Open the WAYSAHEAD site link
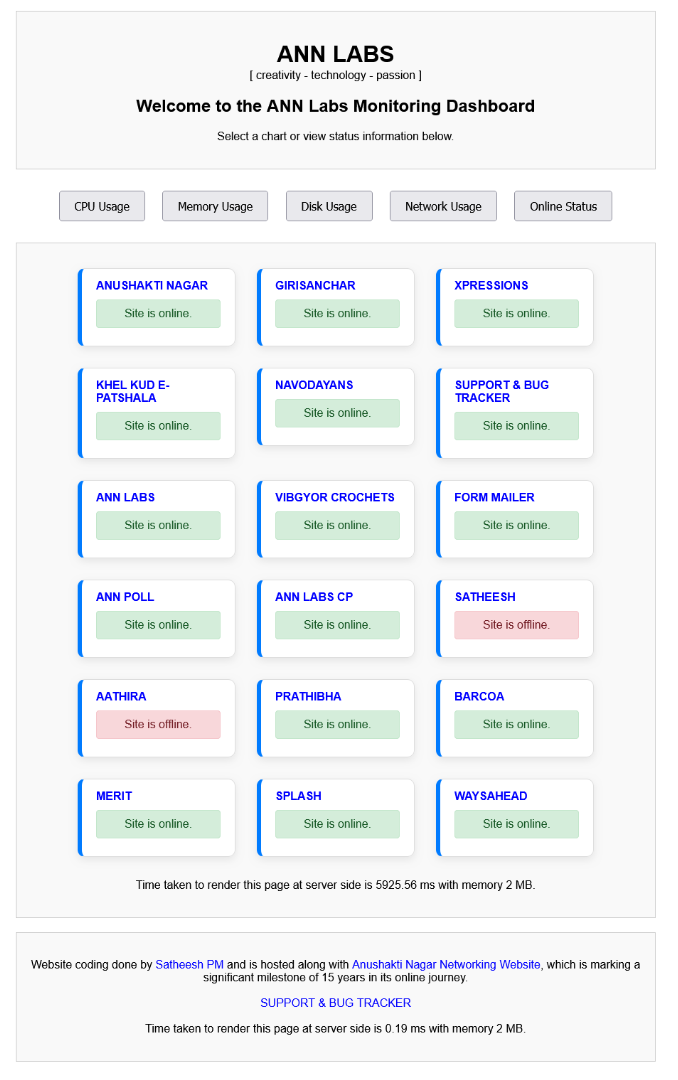The height and width of the screenshot is (1080, 678). (491, 796)
